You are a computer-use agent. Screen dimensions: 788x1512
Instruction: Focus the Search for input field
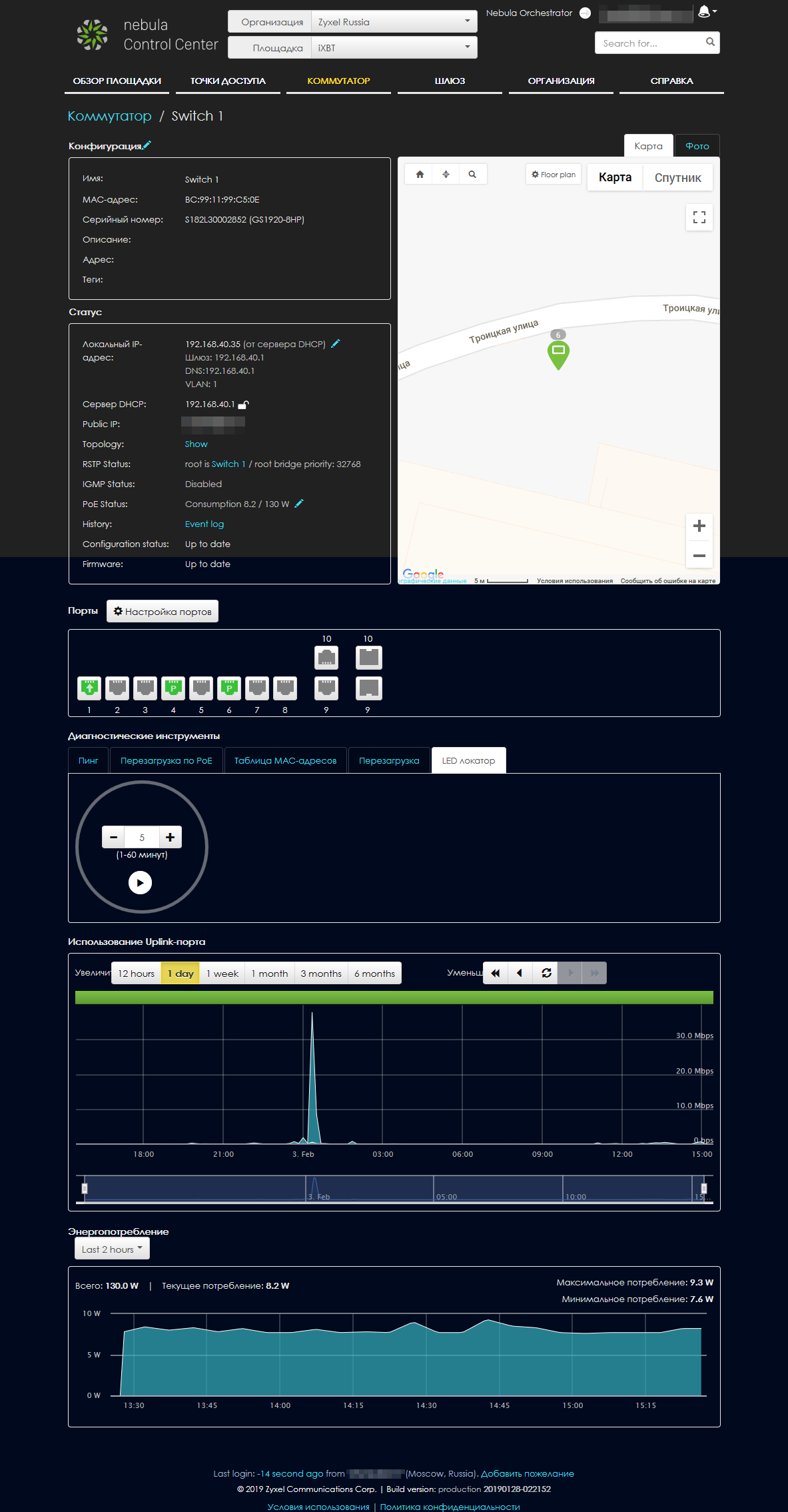649,43
